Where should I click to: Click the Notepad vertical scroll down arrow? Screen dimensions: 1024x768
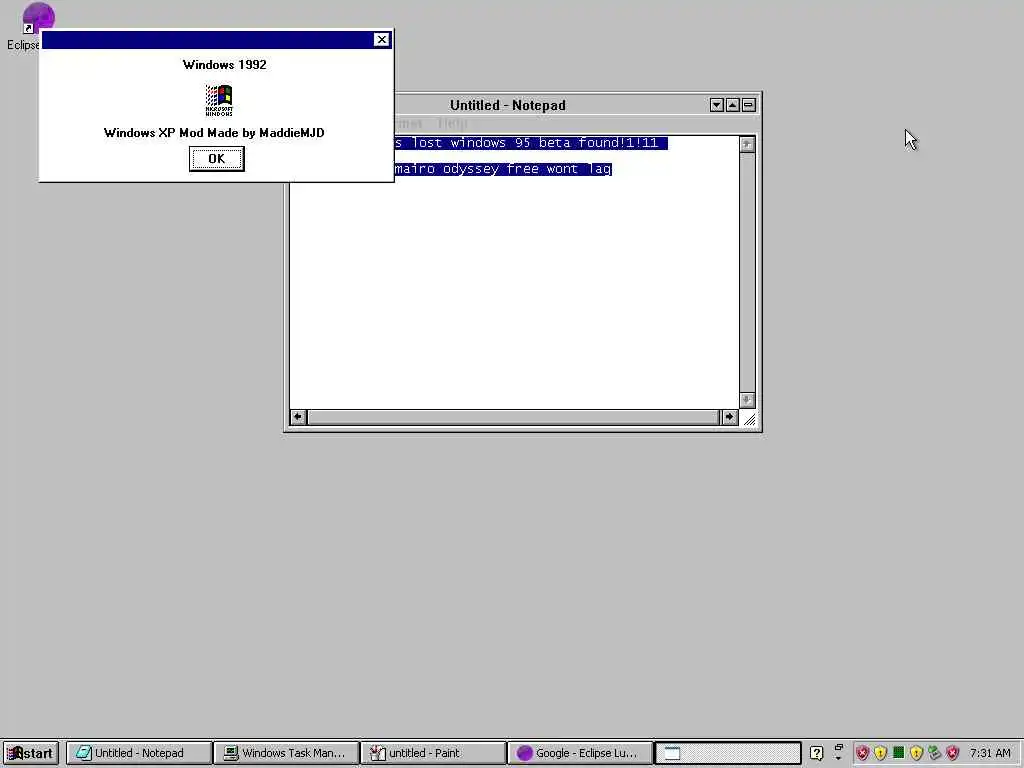(x=747, y=400)
